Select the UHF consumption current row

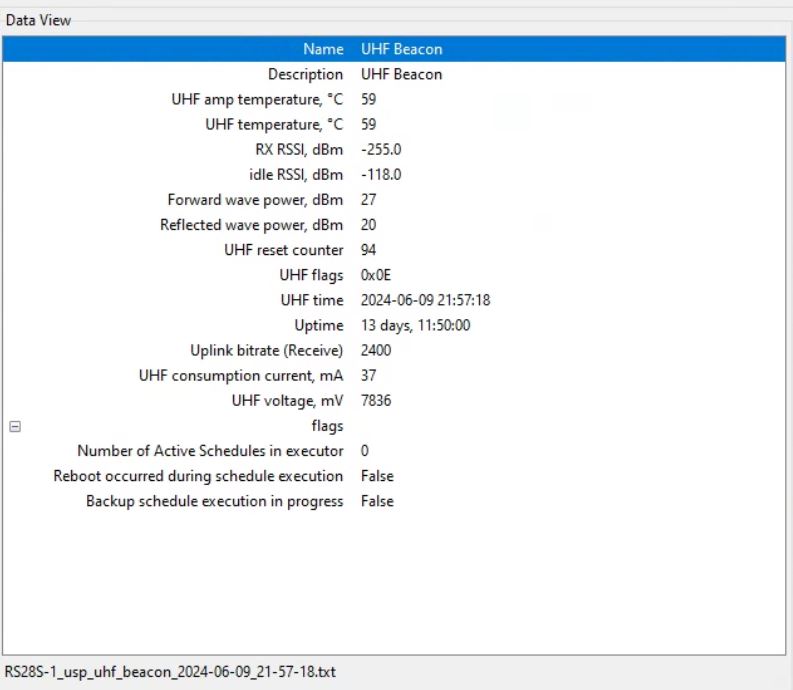240,375
